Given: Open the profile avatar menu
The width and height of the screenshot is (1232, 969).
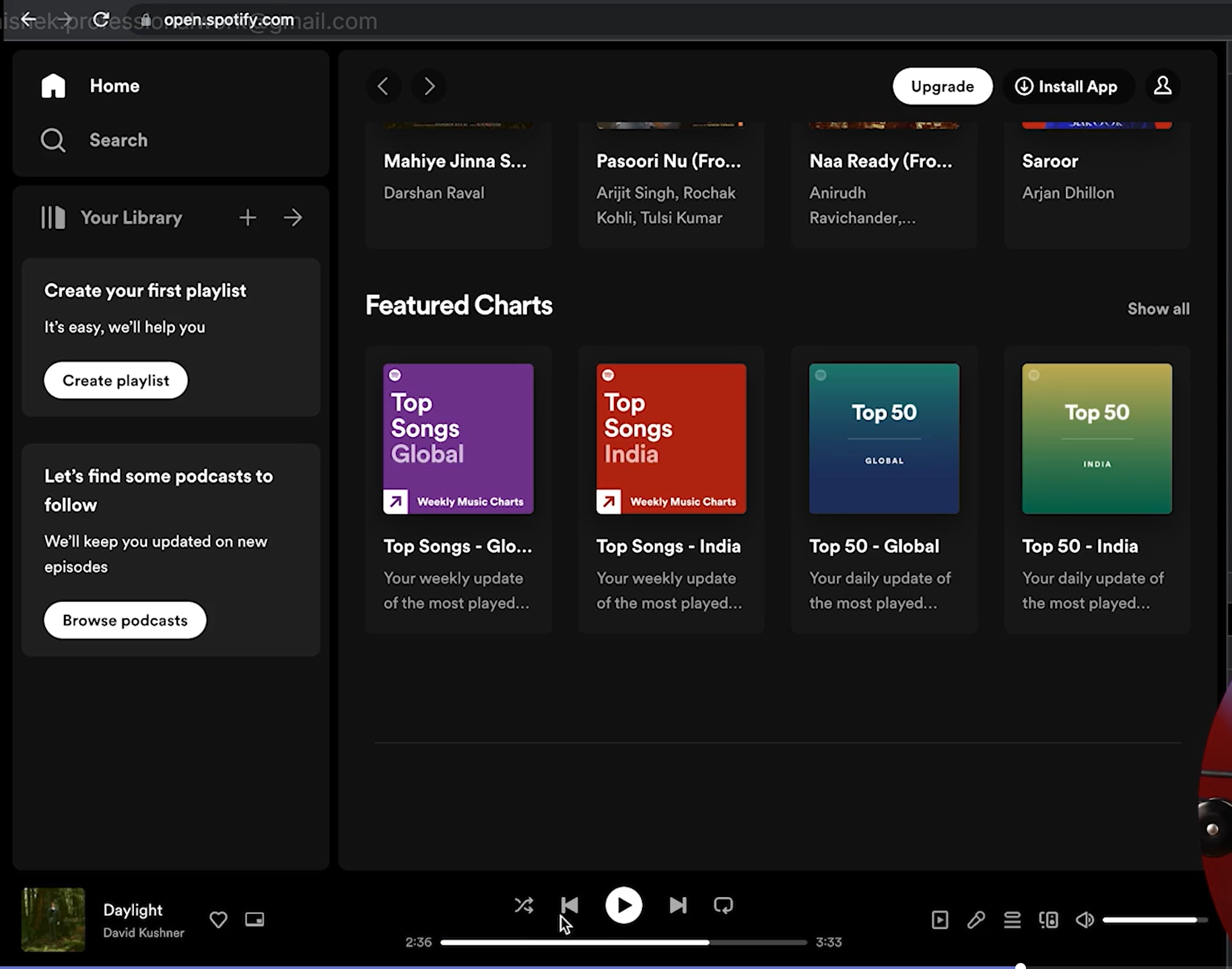Looking at the screenshot, I should coord(1163,86).
